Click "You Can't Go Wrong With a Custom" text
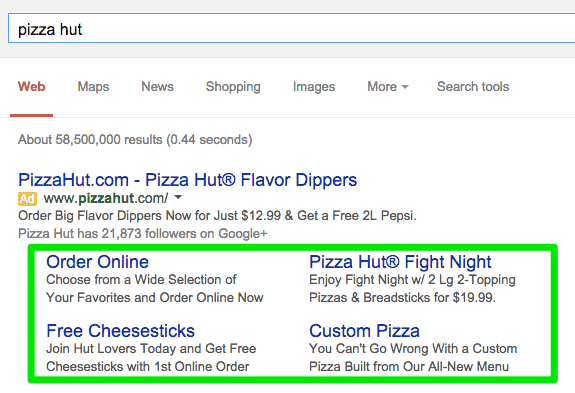This screenshot has height=393, width=575. [413, 349]
